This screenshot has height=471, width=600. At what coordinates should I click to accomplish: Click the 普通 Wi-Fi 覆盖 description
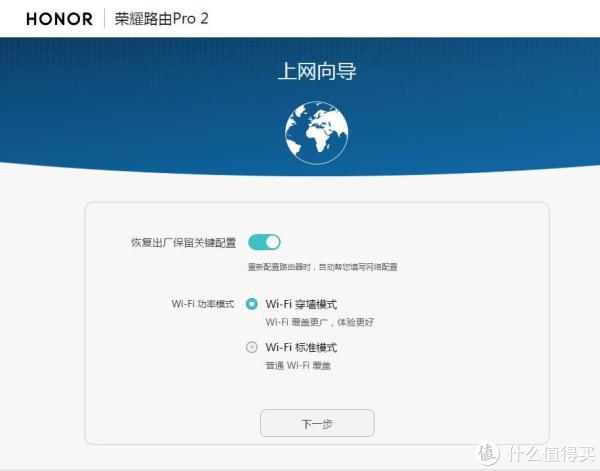(x=298, y=365)
